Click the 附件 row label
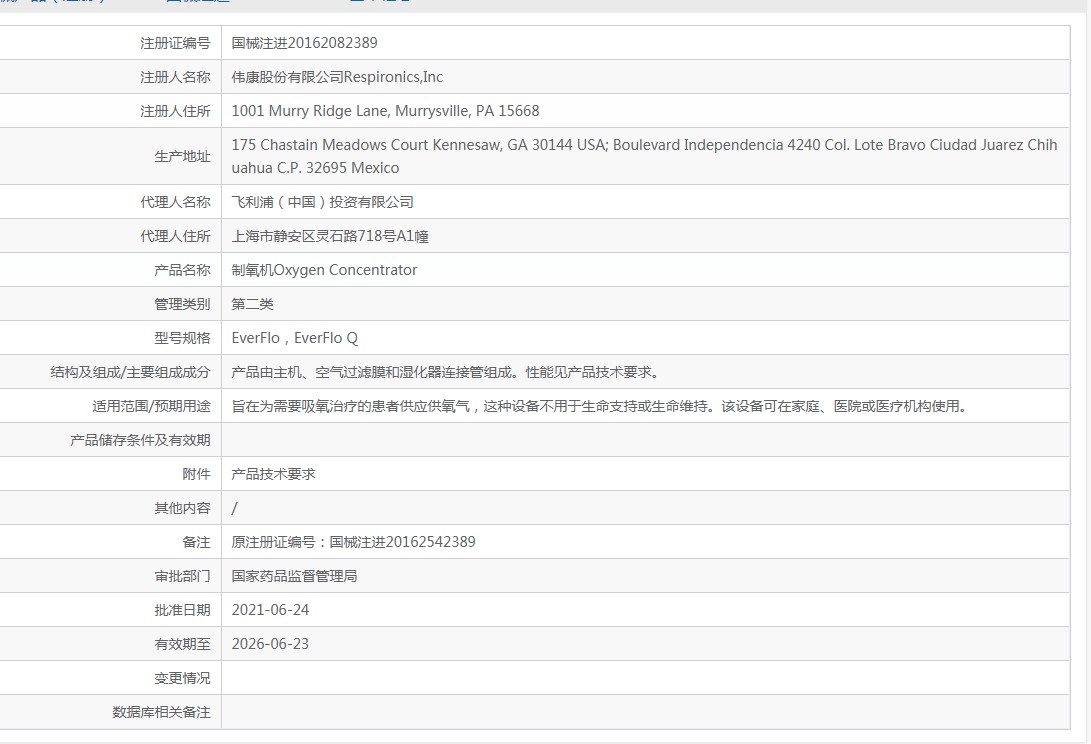The height and width of the screenshot is (744, 1091). click(x=196, y=475)
